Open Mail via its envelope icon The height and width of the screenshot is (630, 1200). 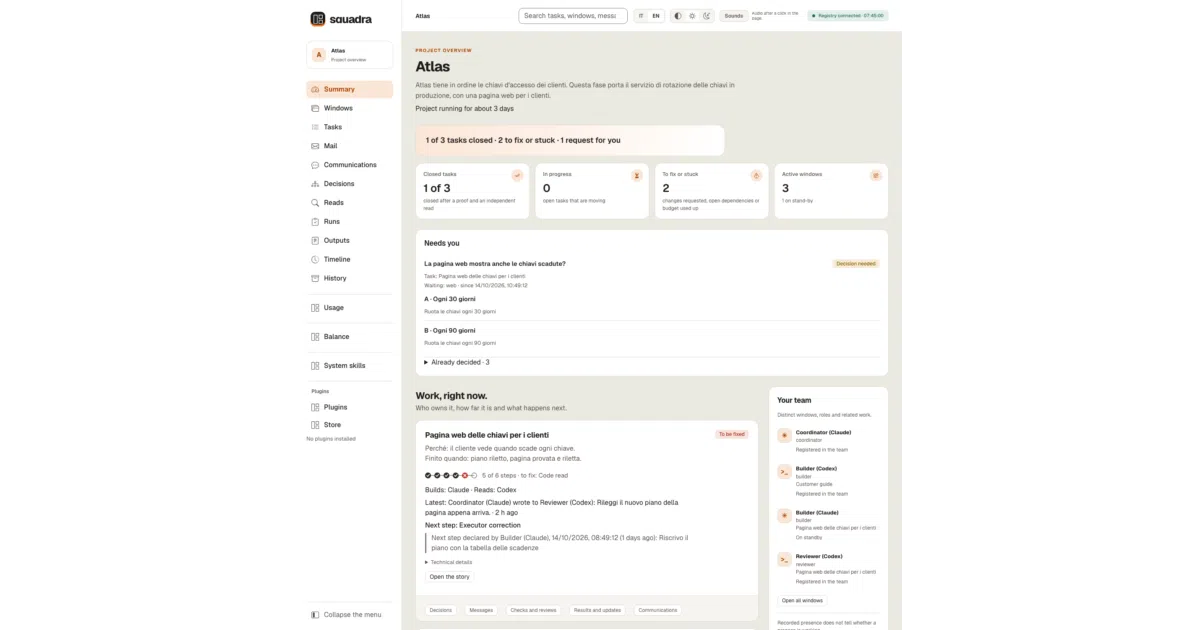315,146
